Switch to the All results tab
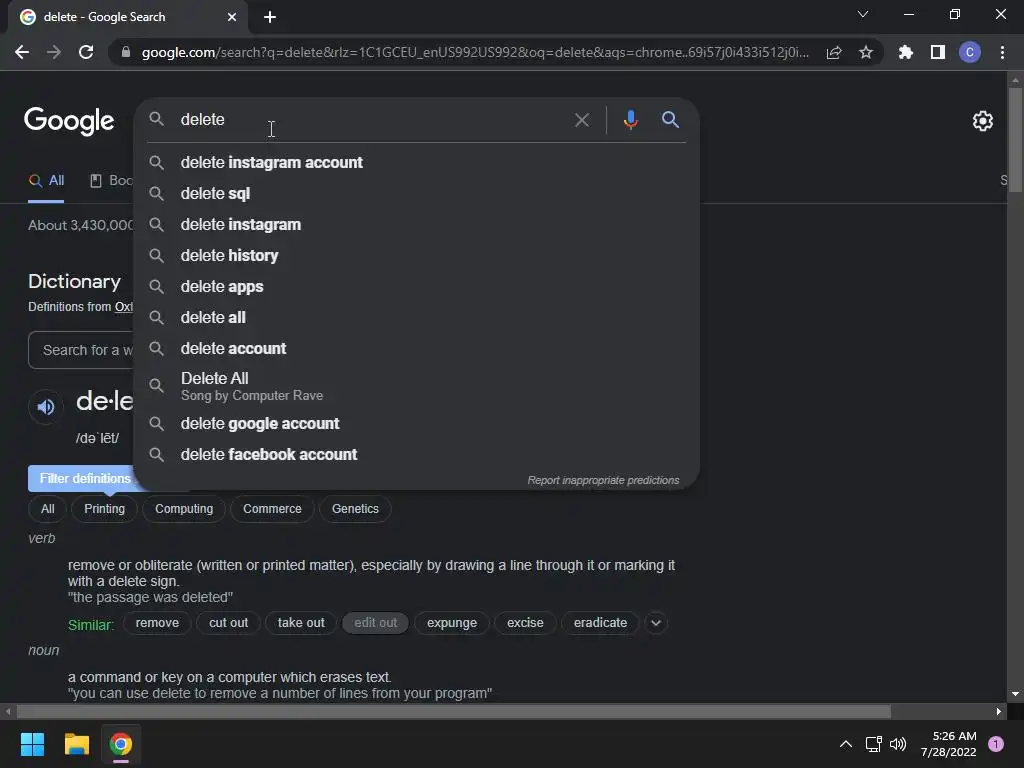 [x=46, y=181]
